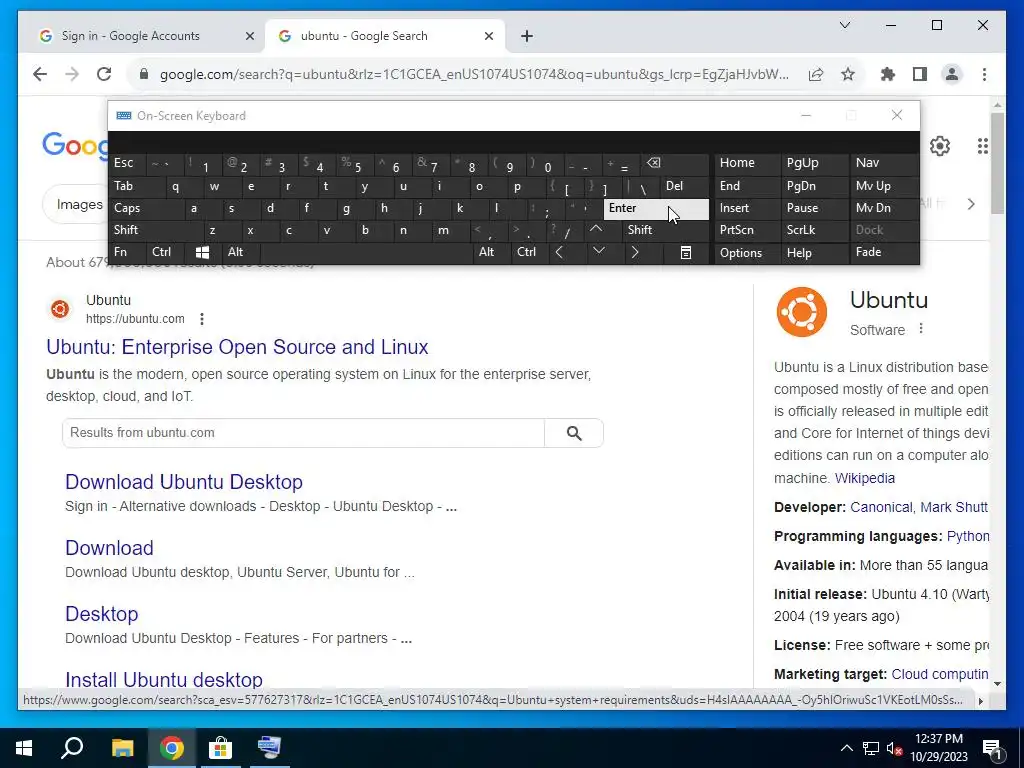Open the Install Ubuntu desktop link

pos(164,679)
